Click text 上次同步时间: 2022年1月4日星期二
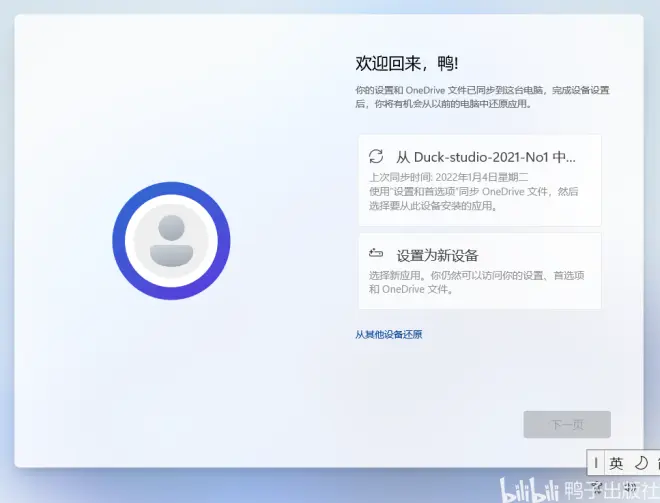The image size is (660, 503). 448,177
